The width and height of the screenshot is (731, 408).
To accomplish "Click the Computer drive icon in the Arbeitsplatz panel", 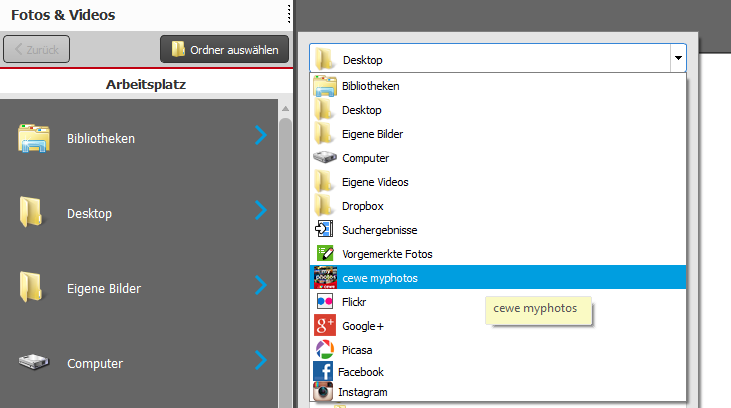I will click(34, 362).
